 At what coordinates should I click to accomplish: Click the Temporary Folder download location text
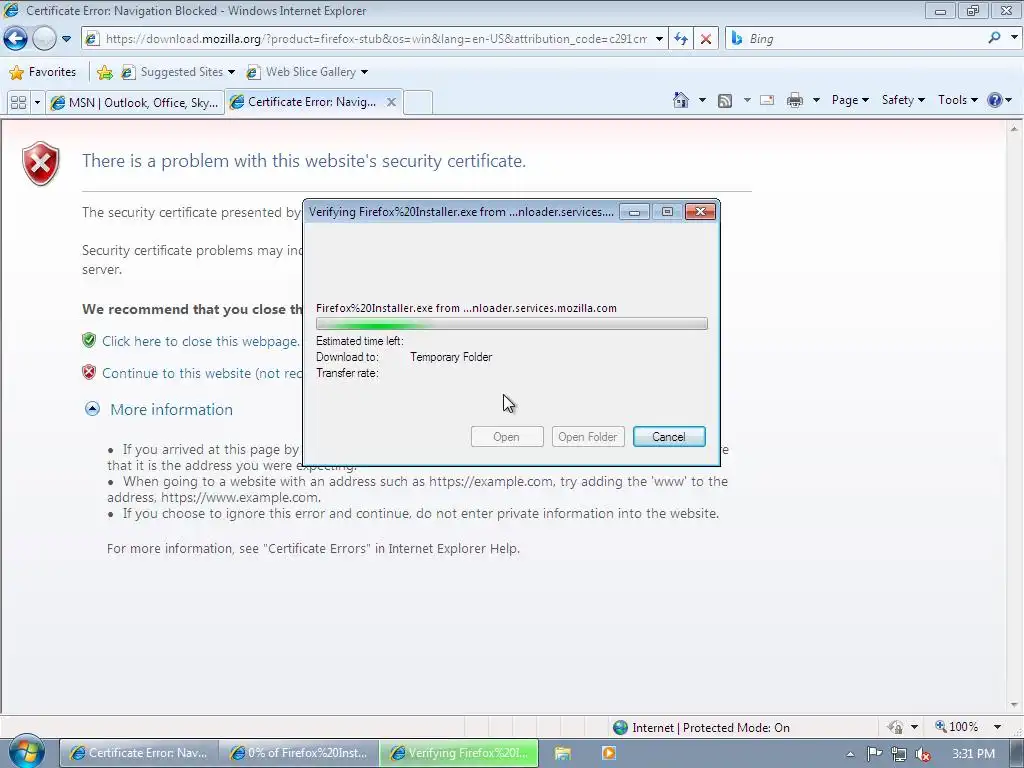pyautogui.click(x=451, y=357)
